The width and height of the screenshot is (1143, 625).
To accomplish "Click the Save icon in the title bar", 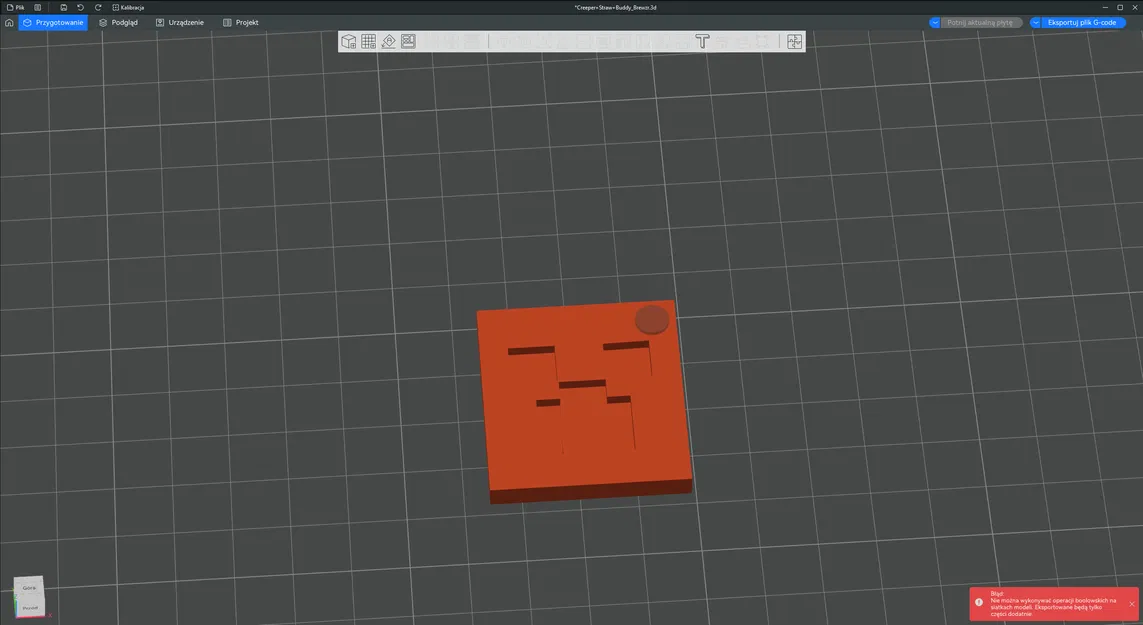I will click(63, 6).
